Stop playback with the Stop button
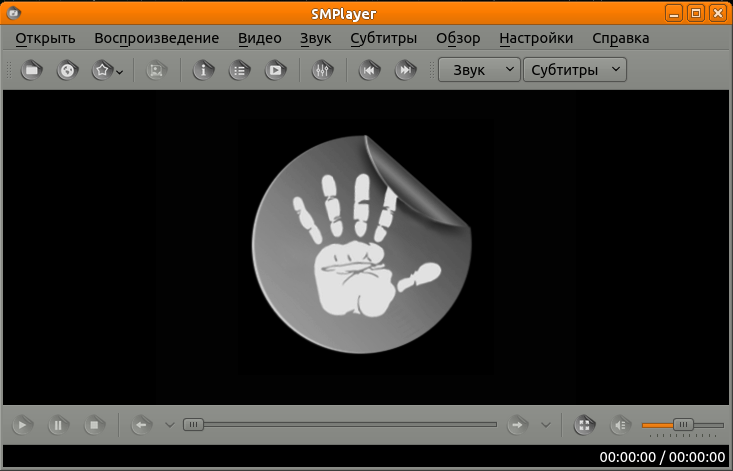This screenshot has height=471, width=733. (x=94, y=425)
